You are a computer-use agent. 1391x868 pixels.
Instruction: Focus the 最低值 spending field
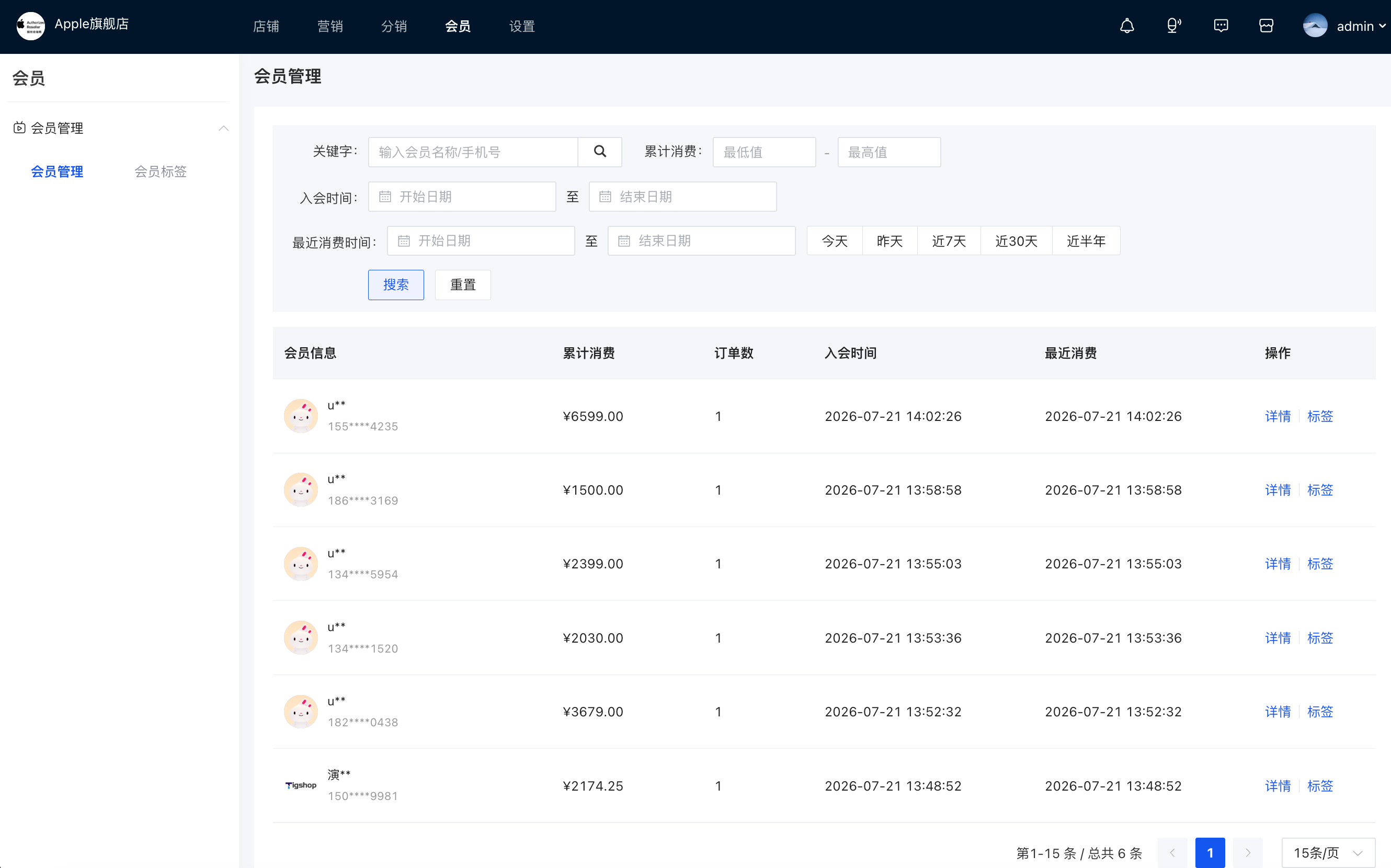point(764,152)
